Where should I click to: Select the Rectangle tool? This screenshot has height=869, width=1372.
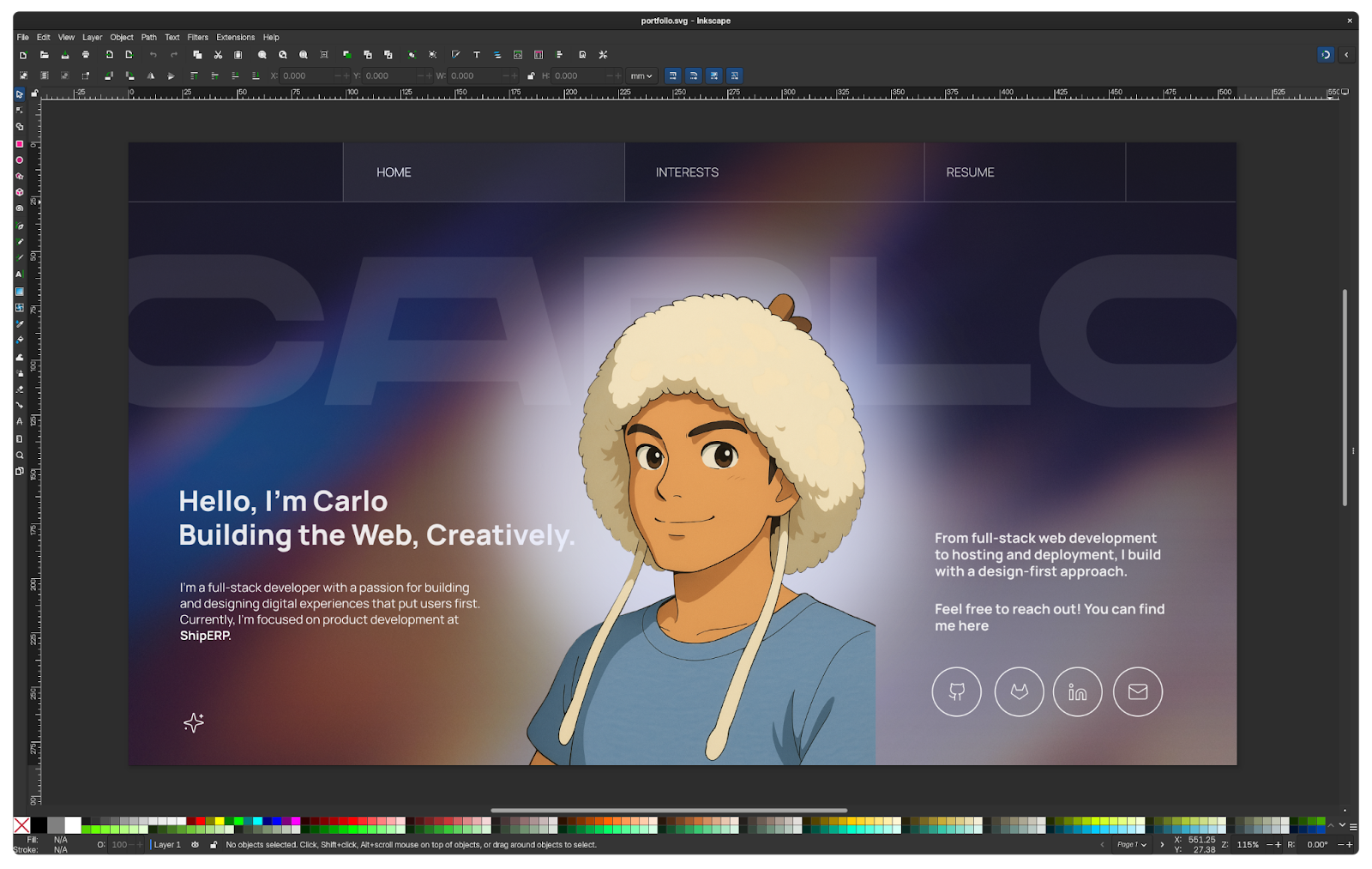coord(20,144)
